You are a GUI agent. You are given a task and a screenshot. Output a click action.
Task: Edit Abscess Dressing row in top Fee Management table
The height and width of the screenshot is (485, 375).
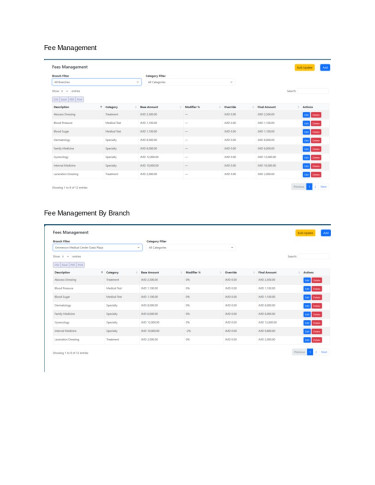[x=306, y=115]
